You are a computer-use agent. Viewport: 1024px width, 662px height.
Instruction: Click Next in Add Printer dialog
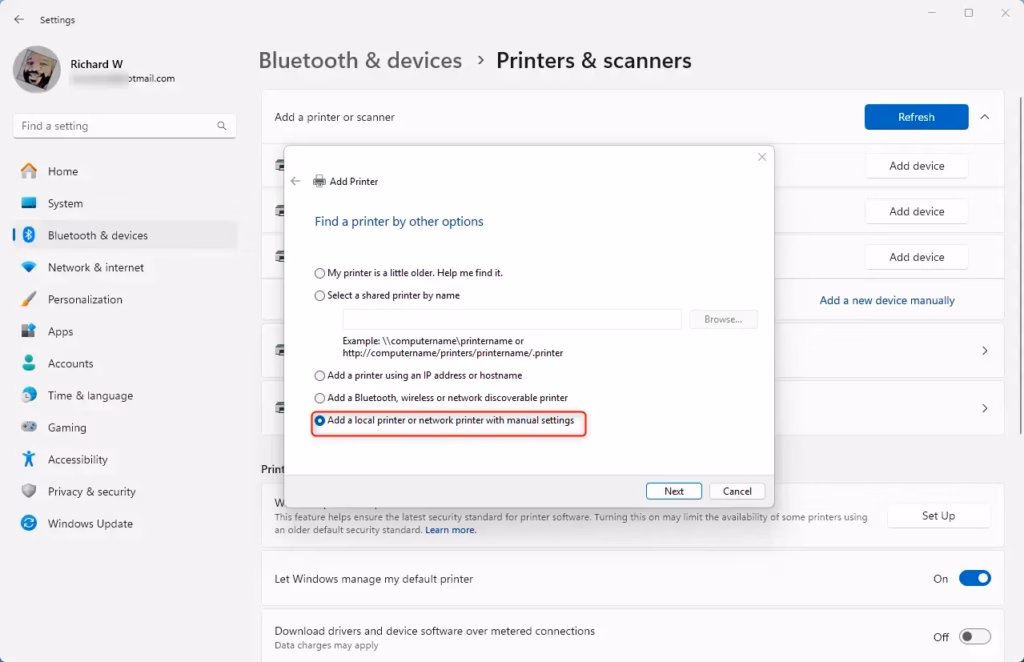click(x=674, y=491)
